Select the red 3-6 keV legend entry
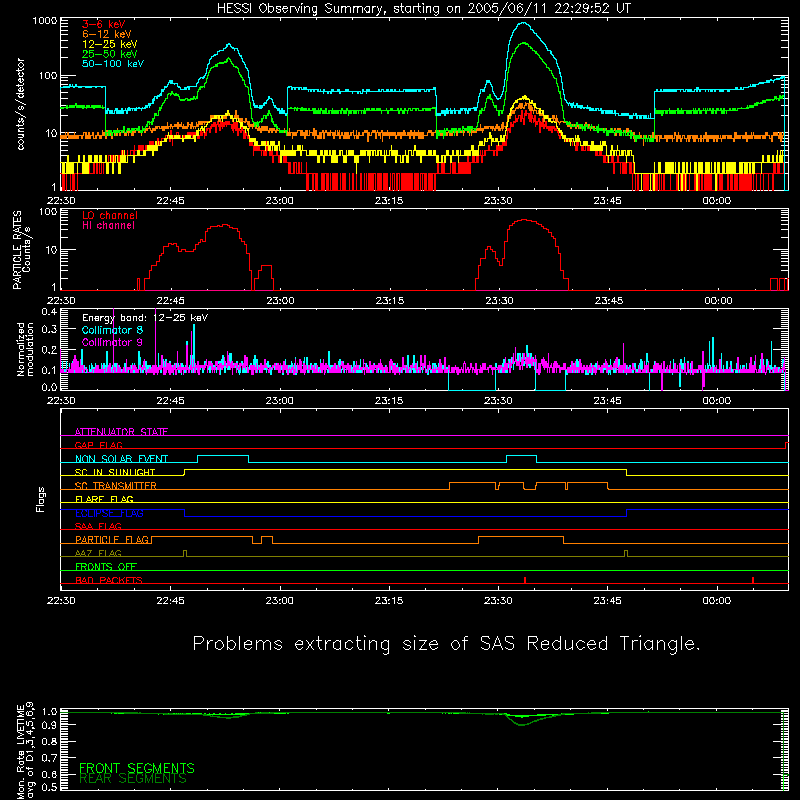Screen dimensions: 800x800 pos(104,24)
